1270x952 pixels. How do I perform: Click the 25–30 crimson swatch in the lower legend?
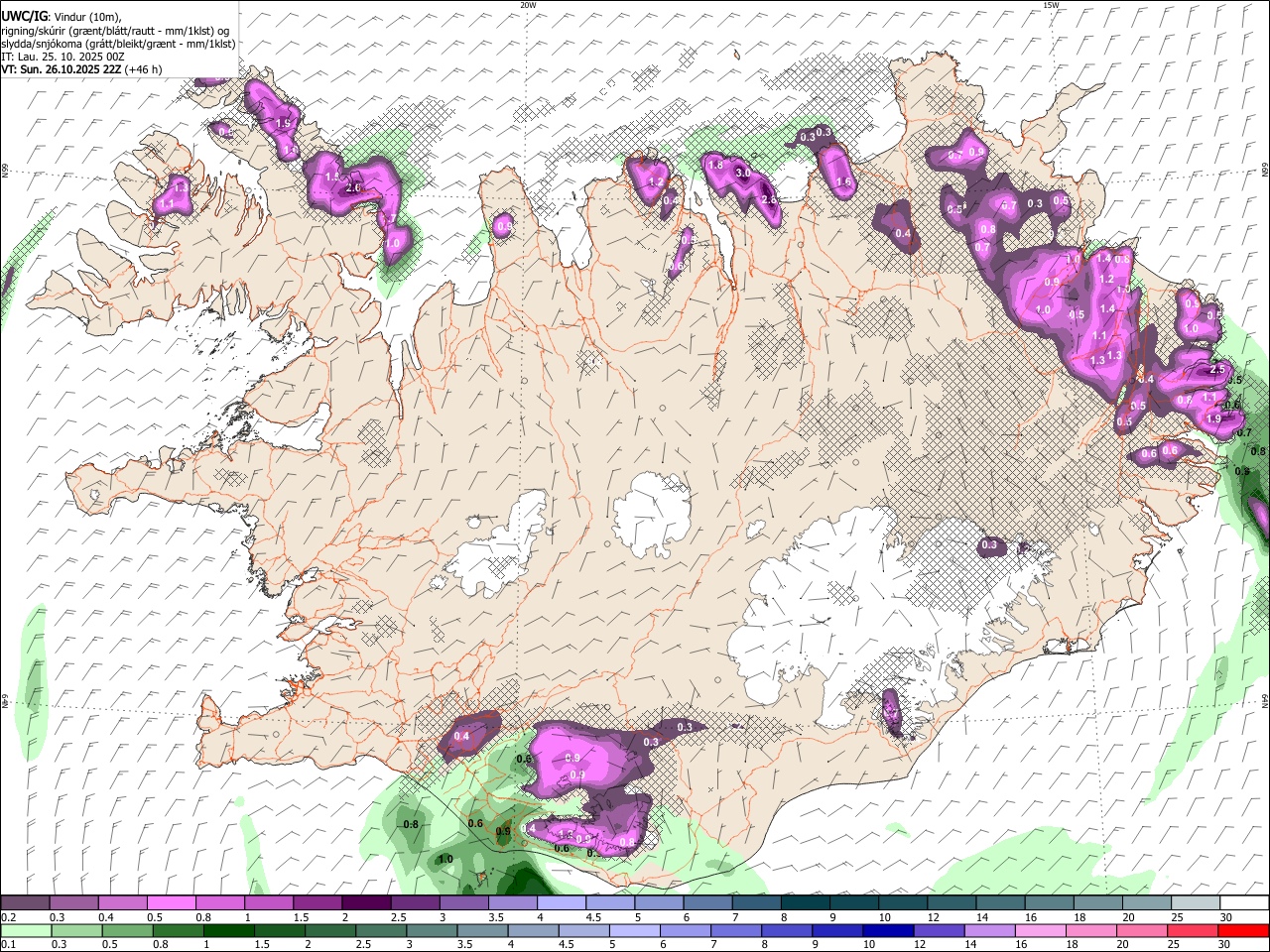(1194, 930)
